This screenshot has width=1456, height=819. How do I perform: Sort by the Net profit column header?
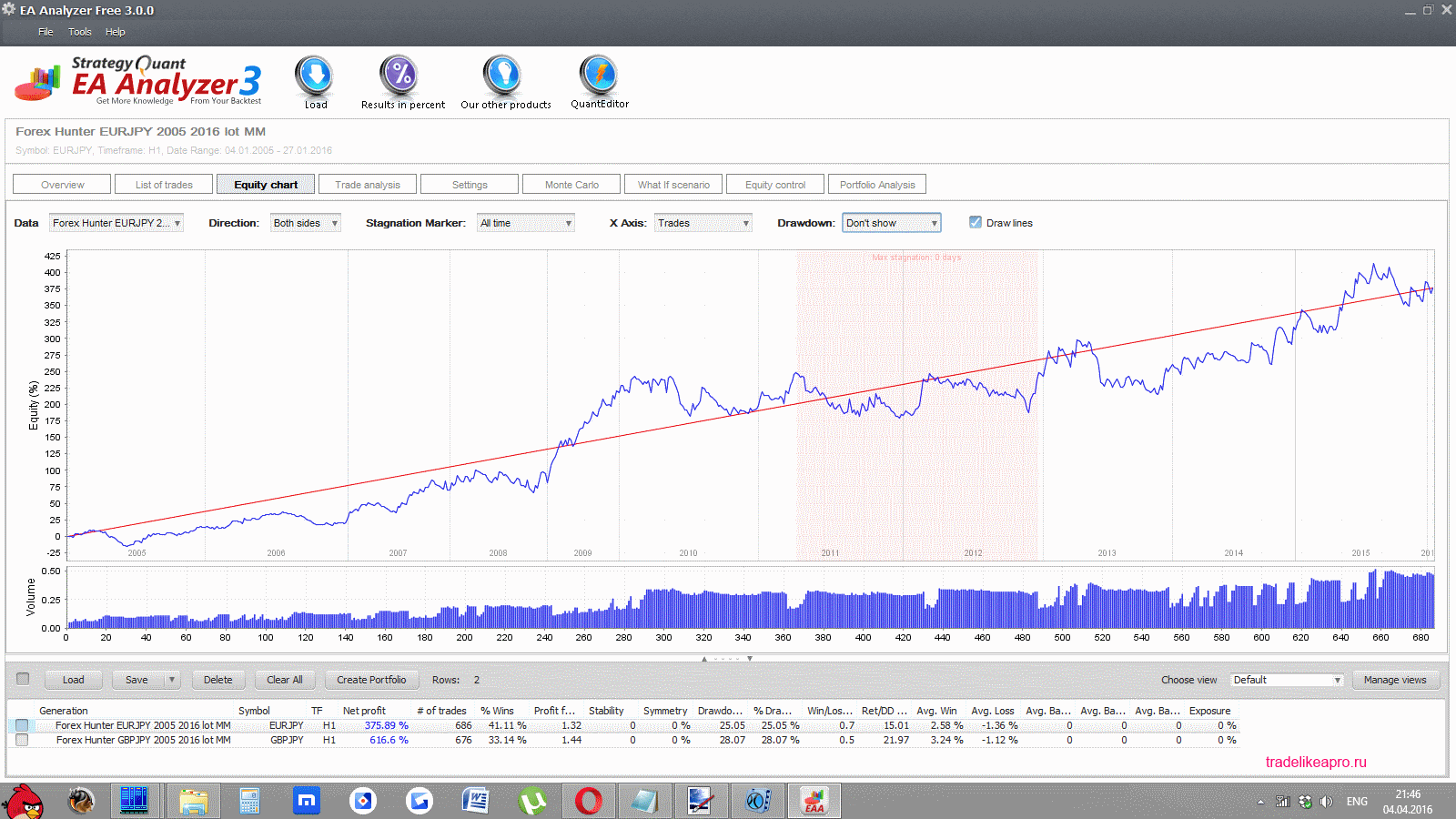click(x=364, y=711)
